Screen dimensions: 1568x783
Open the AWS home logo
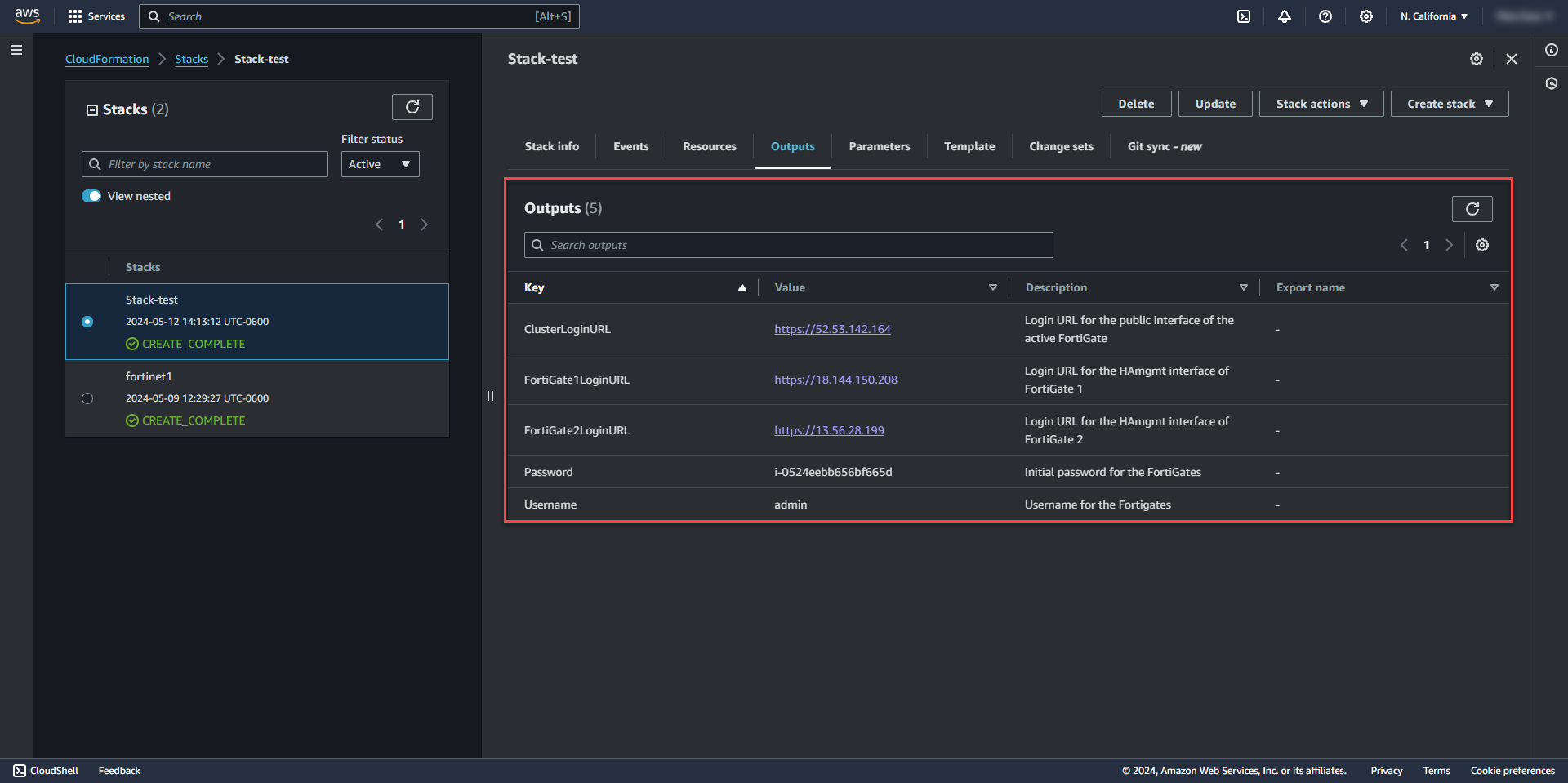[27, 16]
